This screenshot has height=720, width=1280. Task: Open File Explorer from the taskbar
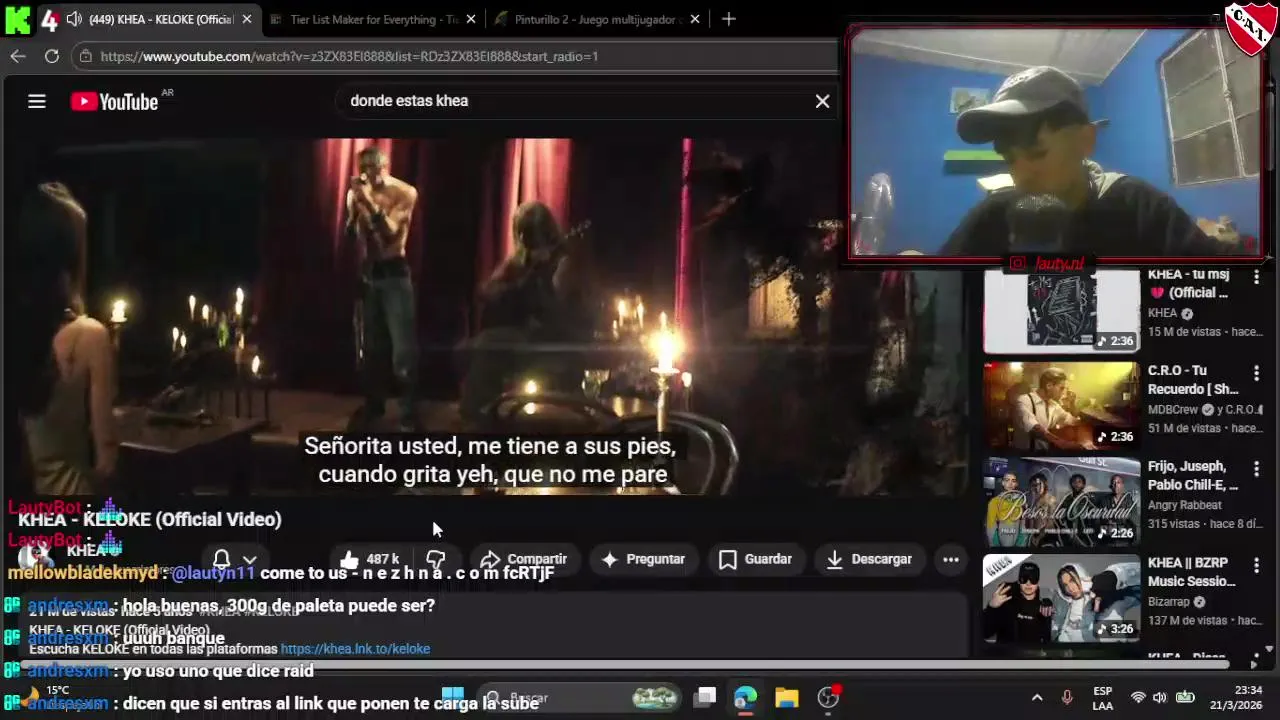pos(787,697)
